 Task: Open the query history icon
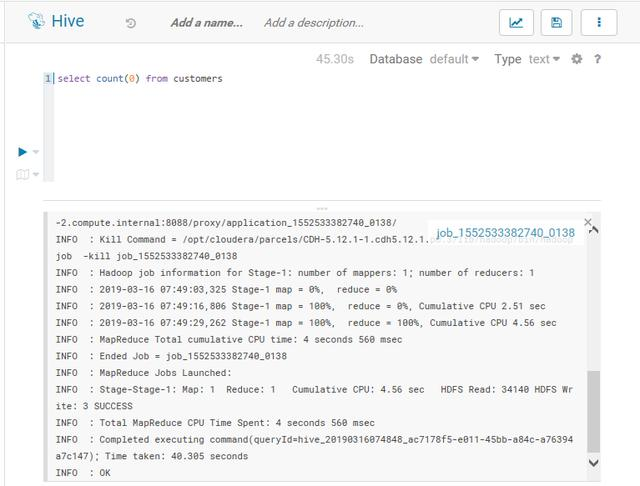131,22
